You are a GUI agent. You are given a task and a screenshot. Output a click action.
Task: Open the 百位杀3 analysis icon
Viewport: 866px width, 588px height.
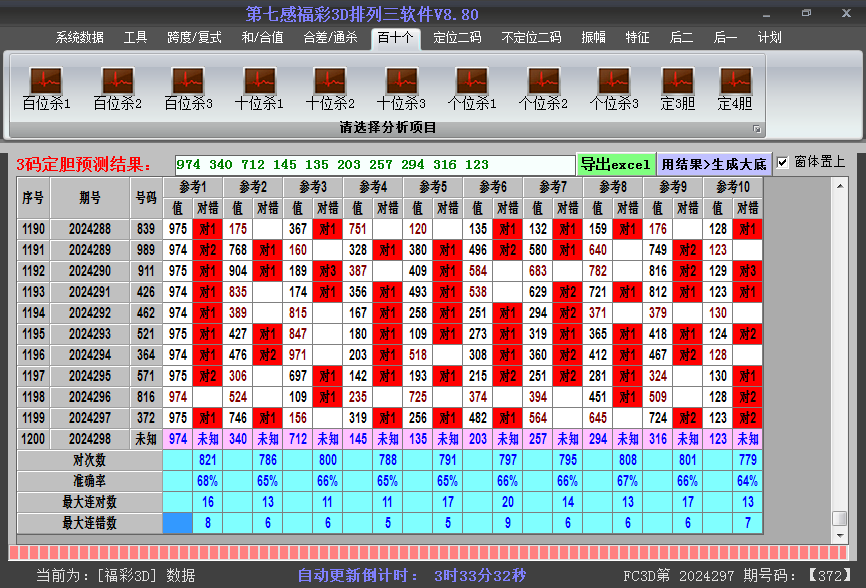(x=188, y=88)
